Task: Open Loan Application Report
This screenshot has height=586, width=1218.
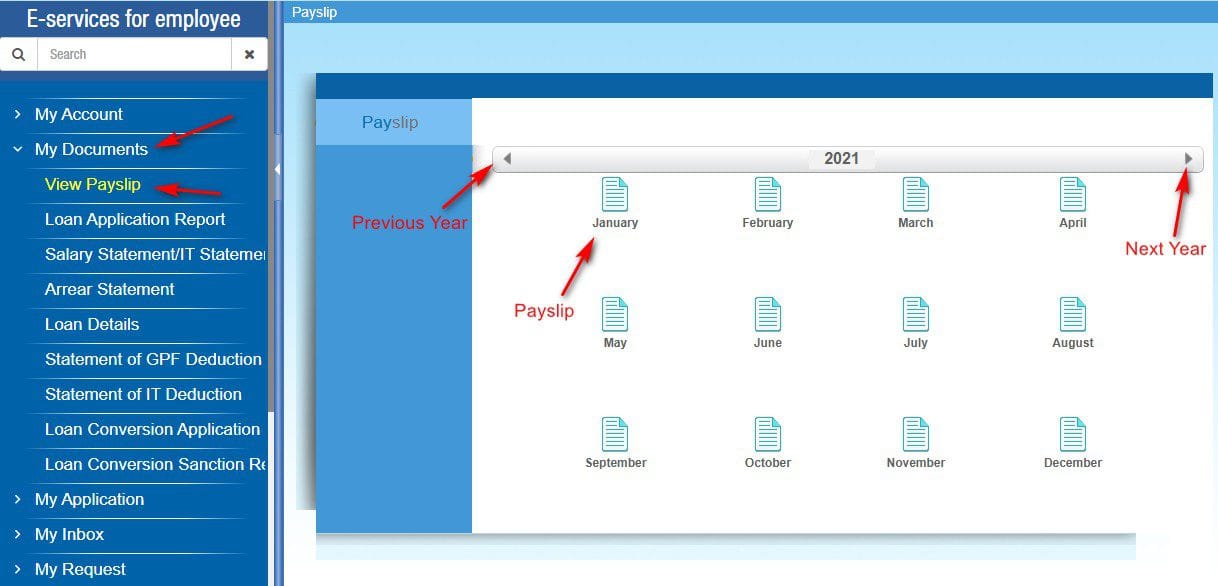Action: click(135, 220)
